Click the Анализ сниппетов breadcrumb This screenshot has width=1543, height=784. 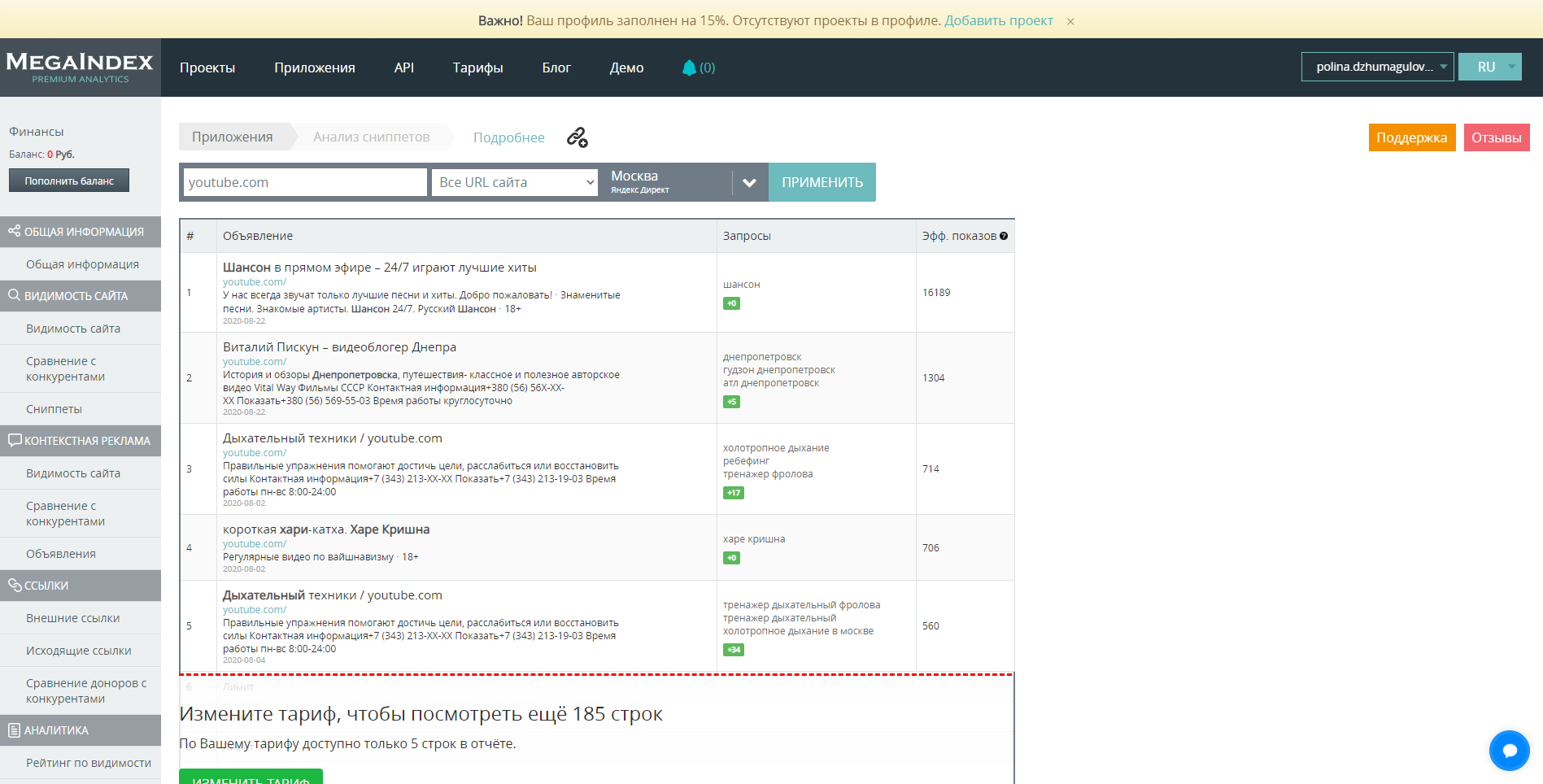[x=372, y=137]
